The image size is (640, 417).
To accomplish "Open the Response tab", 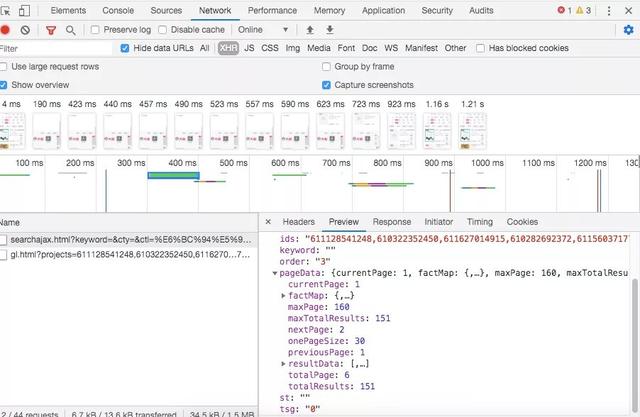I will (391, 222).
